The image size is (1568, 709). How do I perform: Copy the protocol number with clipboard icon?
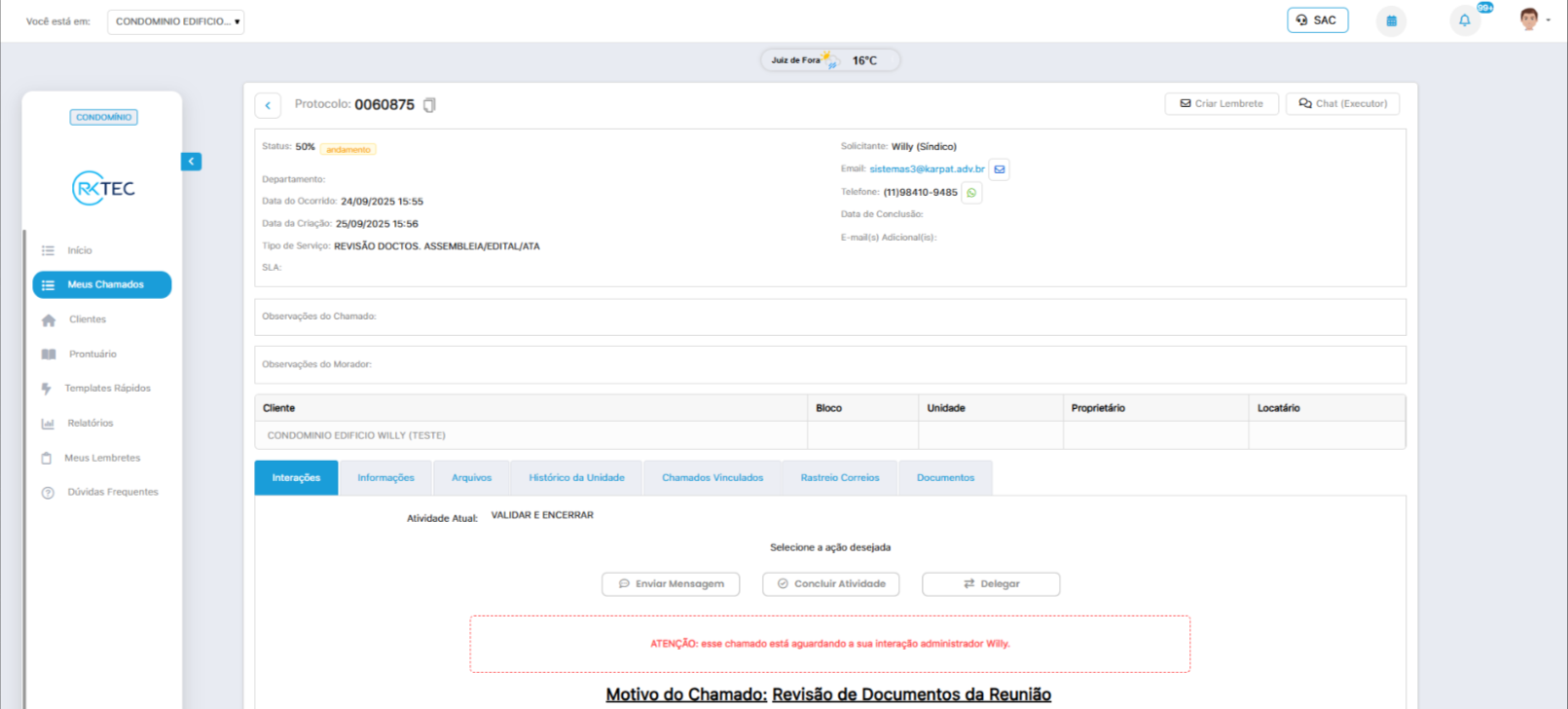429,105
